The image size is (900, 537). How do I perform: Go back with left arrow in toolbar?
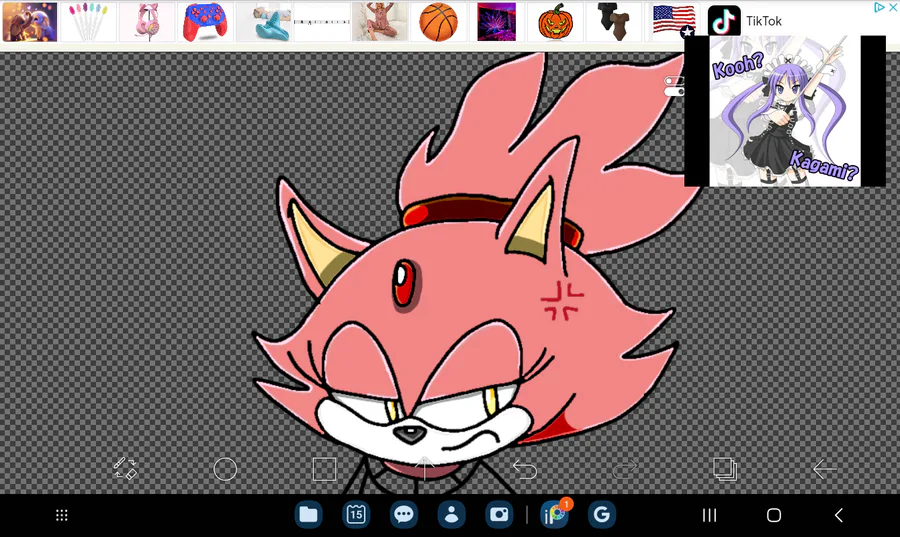click(x=824, y=469)
